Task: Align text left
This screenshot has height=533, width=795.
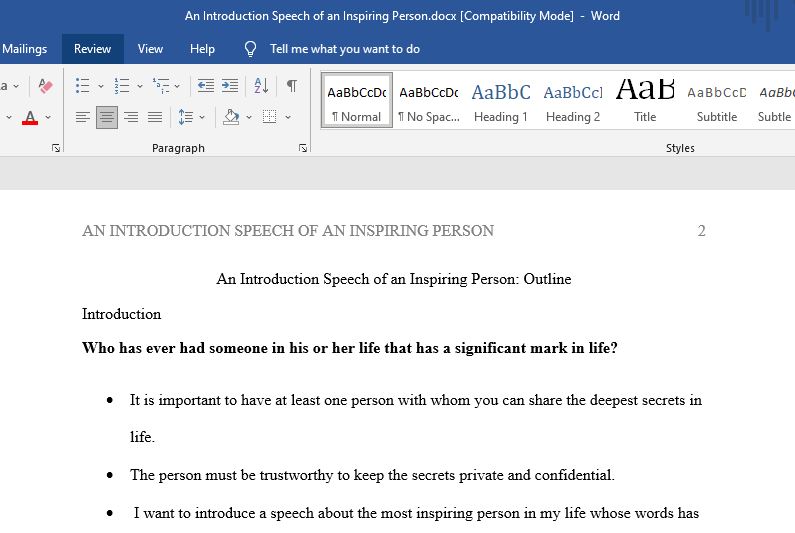Action: pyautogui.click(x=83, y=118)
